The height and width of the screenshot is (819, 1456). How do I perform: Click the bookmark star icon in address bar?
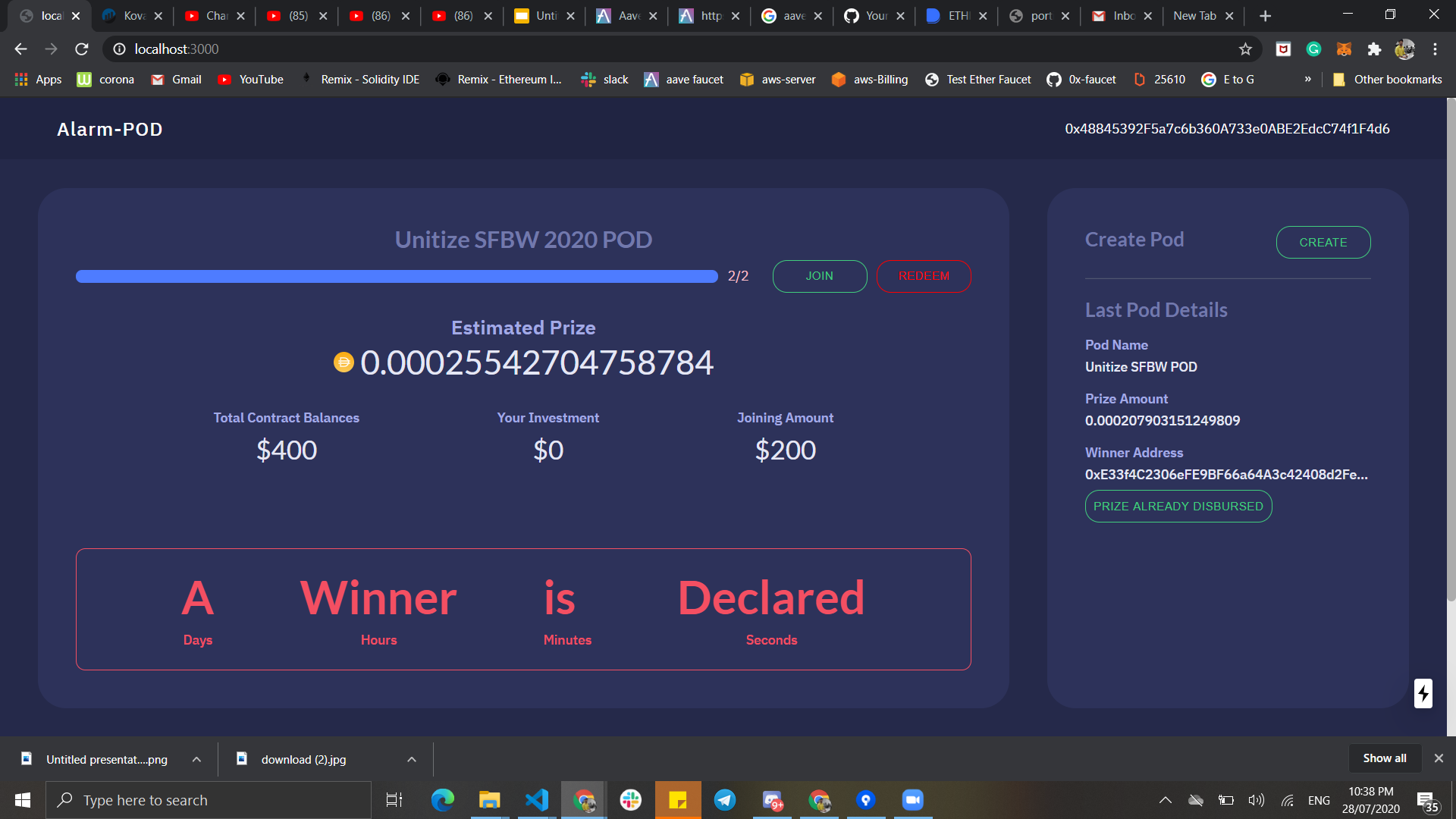point(1245,49)
